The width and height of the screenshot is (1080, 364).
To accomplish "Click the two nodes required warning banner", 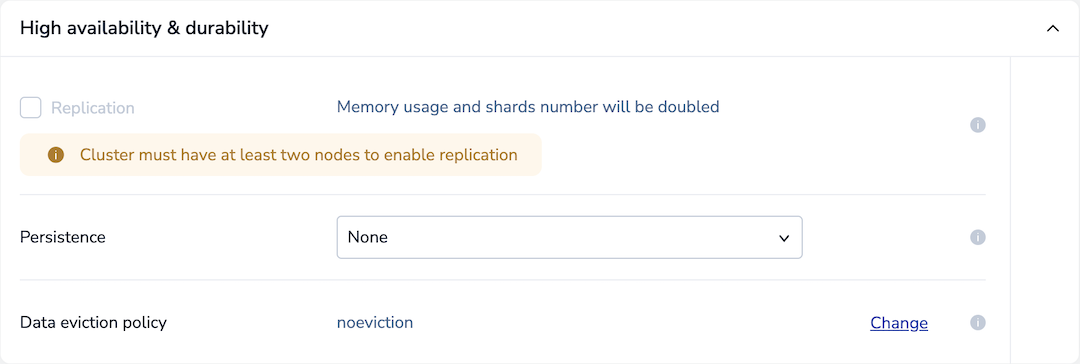I will (x=280, y=154).
